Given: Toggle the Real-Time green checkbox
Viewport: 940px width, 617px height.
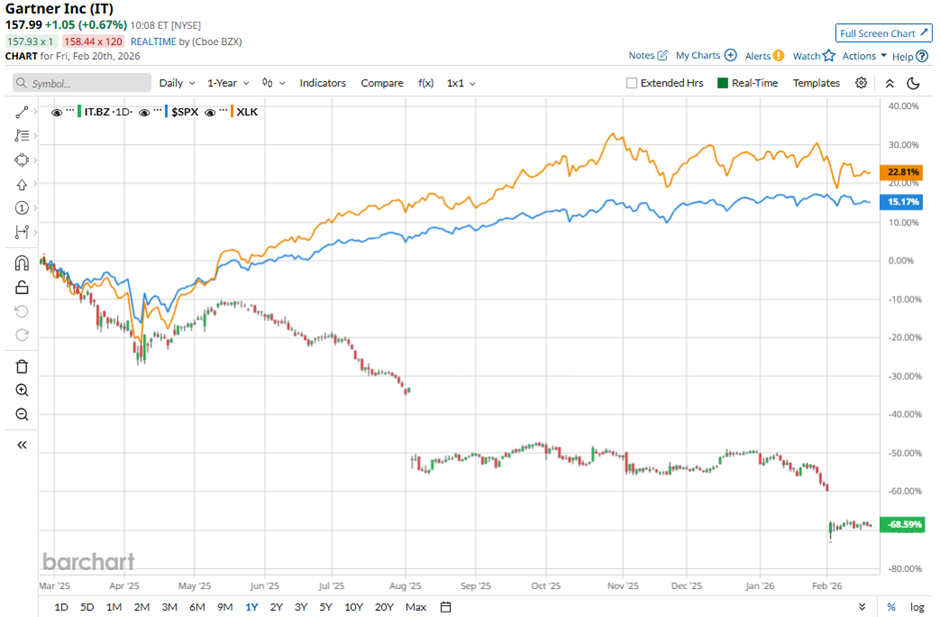Looking at the screenshot, I should [x=722, y=83].
